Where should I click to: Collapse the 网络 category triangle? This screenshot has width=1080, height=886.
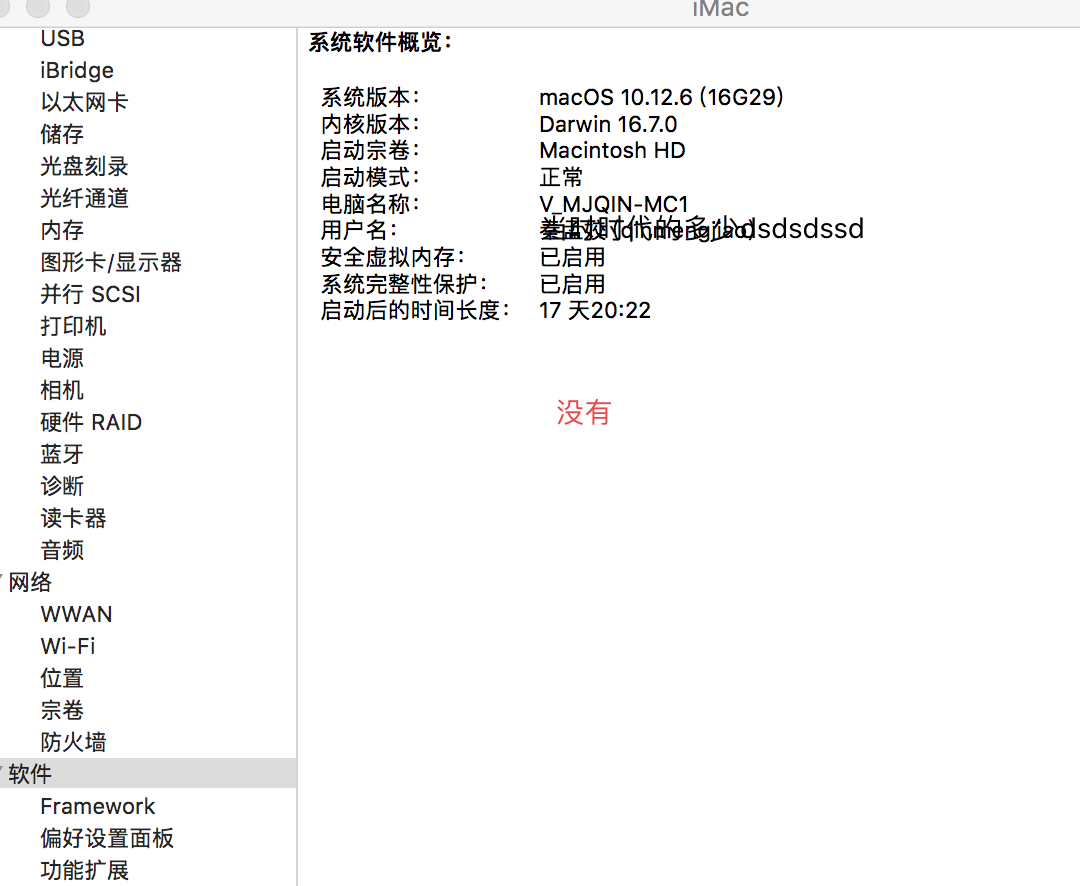(x=2, y=579)
